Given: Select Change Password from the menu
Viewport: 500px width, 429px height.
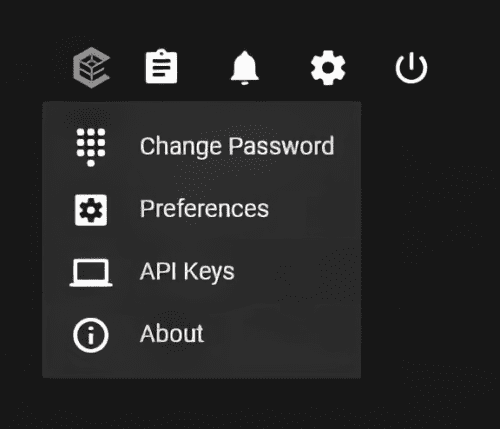Looking at the screenshot, I should (x=202, y=147).
